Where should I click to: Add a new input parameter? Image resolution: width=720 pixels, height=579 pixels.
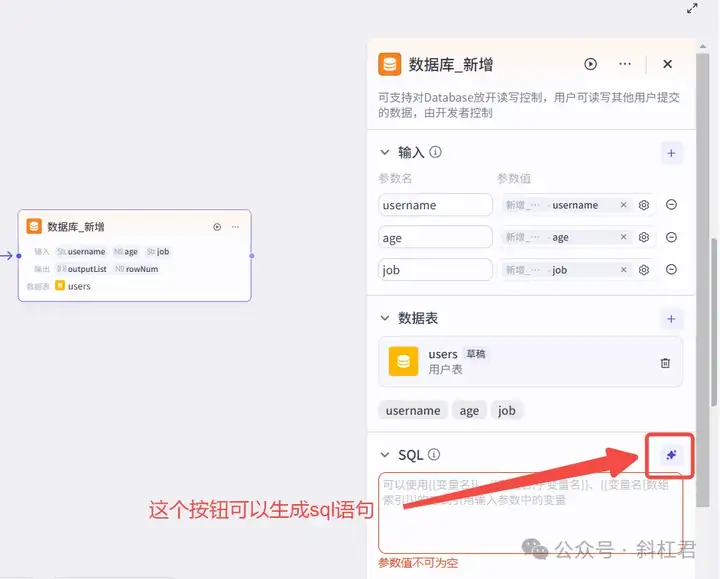pos(671,153)
